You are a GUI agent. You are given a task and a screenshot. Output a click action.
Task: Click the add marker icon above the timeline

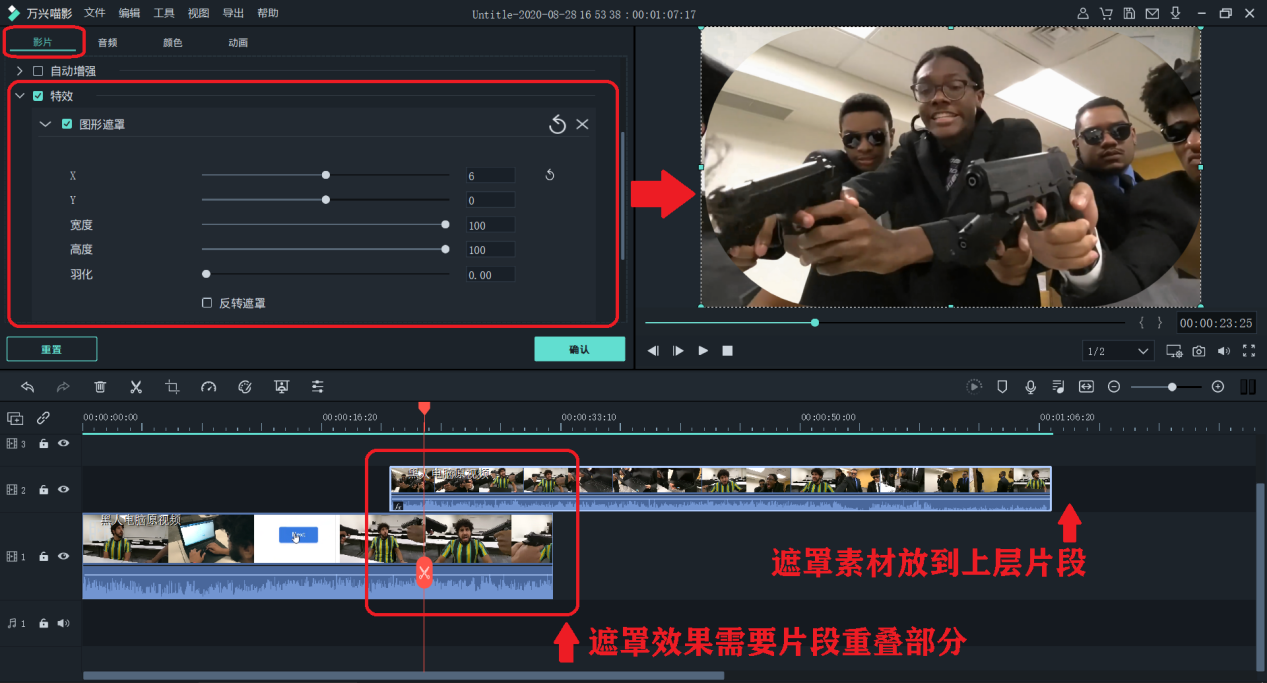[x=1001, y=387]
